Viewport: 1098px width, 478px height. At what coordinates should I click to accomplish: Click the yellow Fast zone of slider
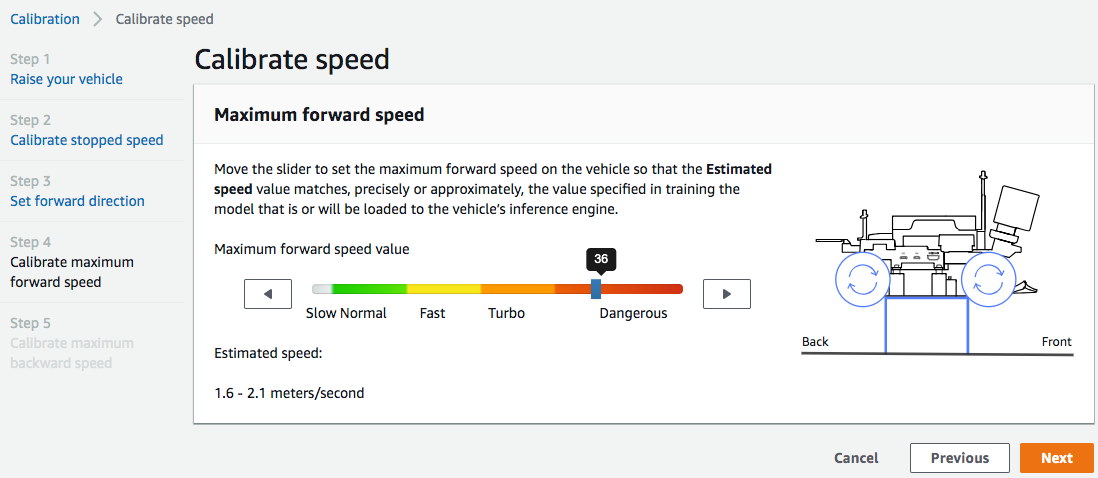(x=443, y=289)
